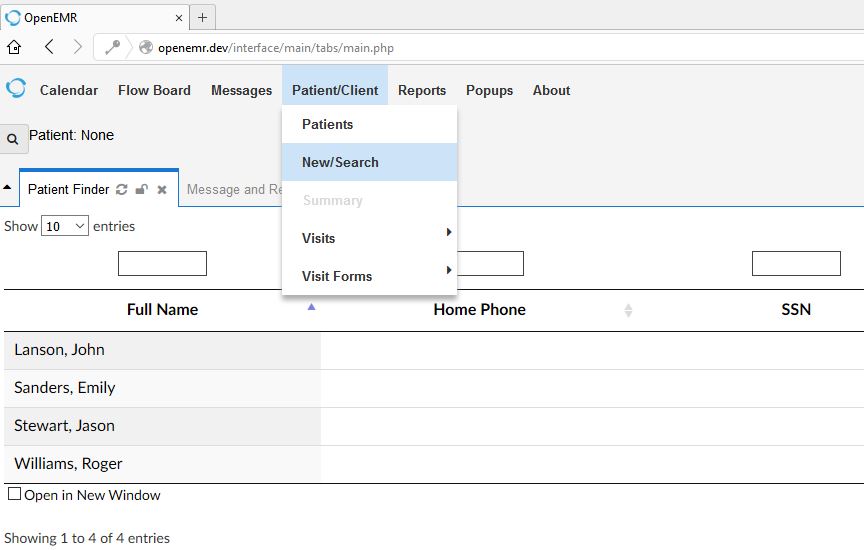This screenshot has height=550, width=864.
Task: Toggle the lock icon on Patient Finder tab
Action: (x=142, y=189)
